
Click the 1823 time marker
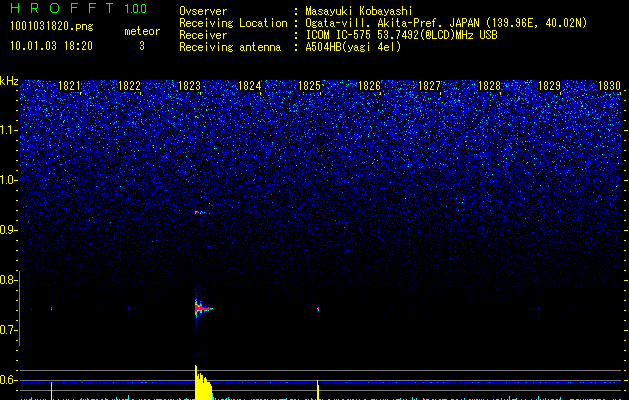[x=189, y=86]
